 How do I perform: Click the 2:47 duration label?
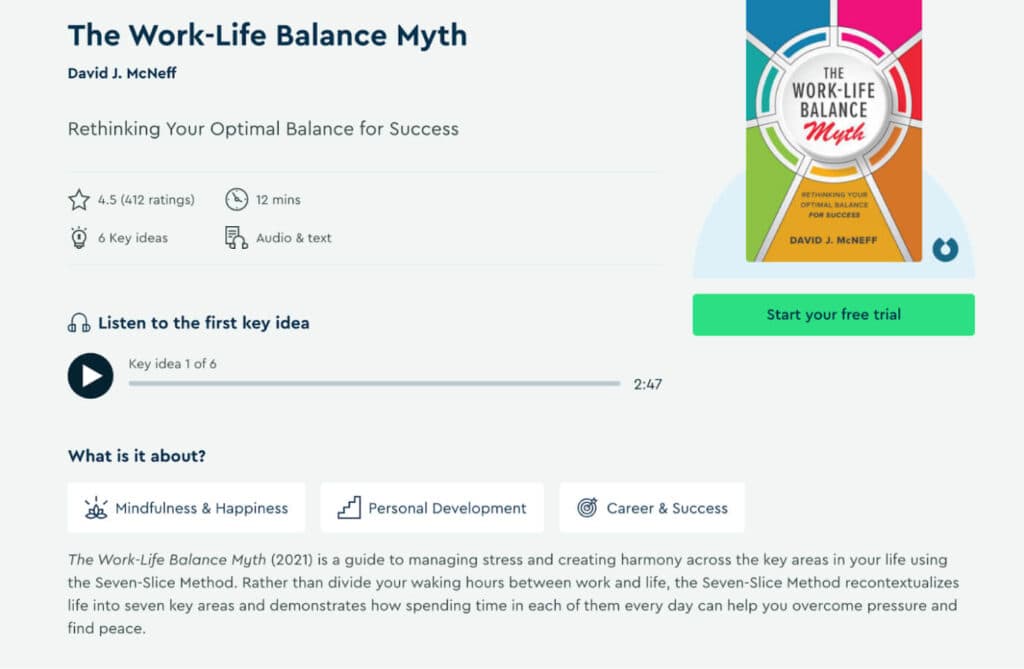tap(650, 384)
